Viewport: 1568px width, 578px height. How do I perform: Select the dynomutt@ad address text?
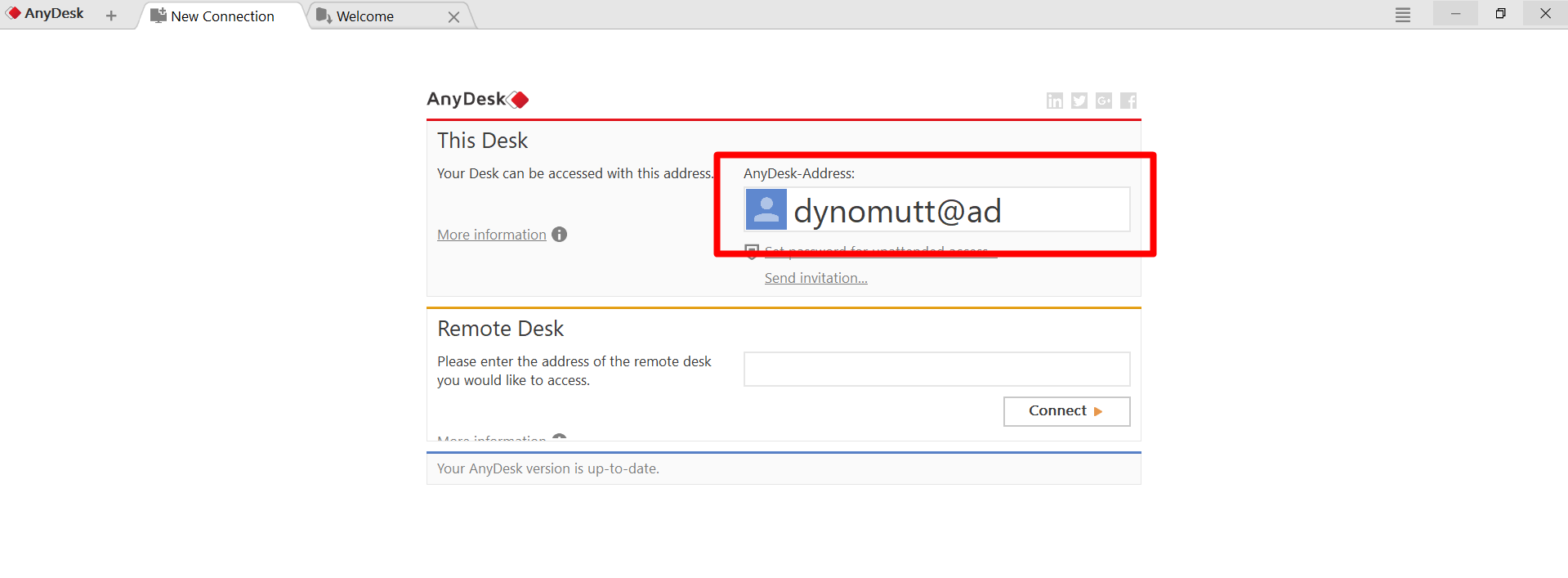pyautogui.click(x=897, y=211)
